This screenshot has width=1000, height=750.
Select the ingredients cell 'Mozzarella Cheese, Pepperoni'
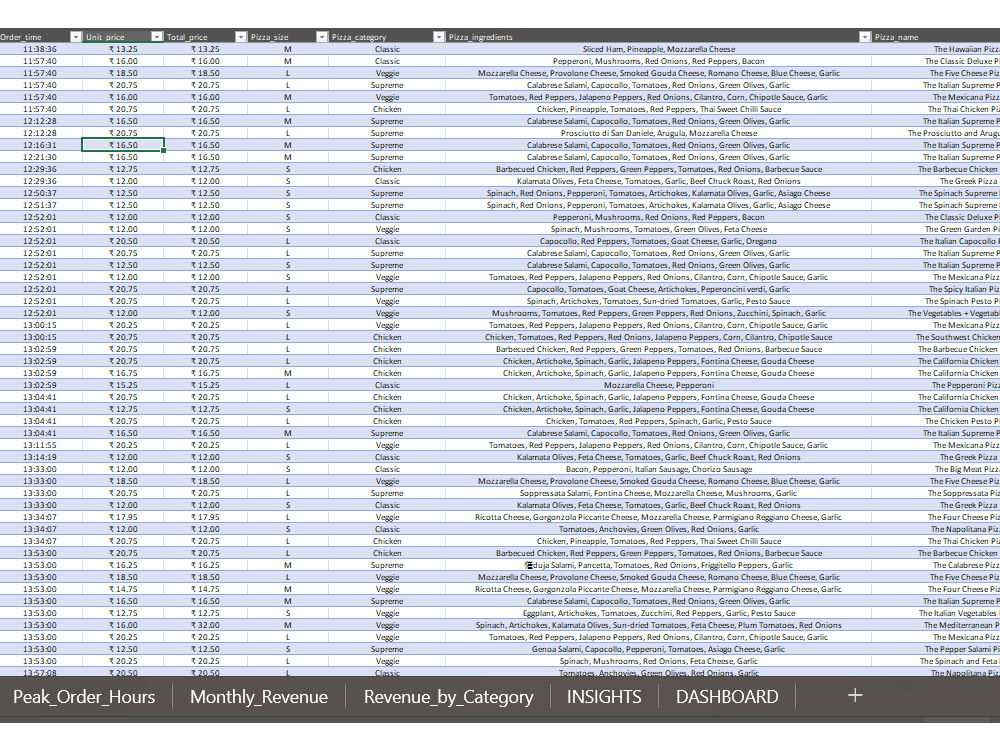(658, 385)
